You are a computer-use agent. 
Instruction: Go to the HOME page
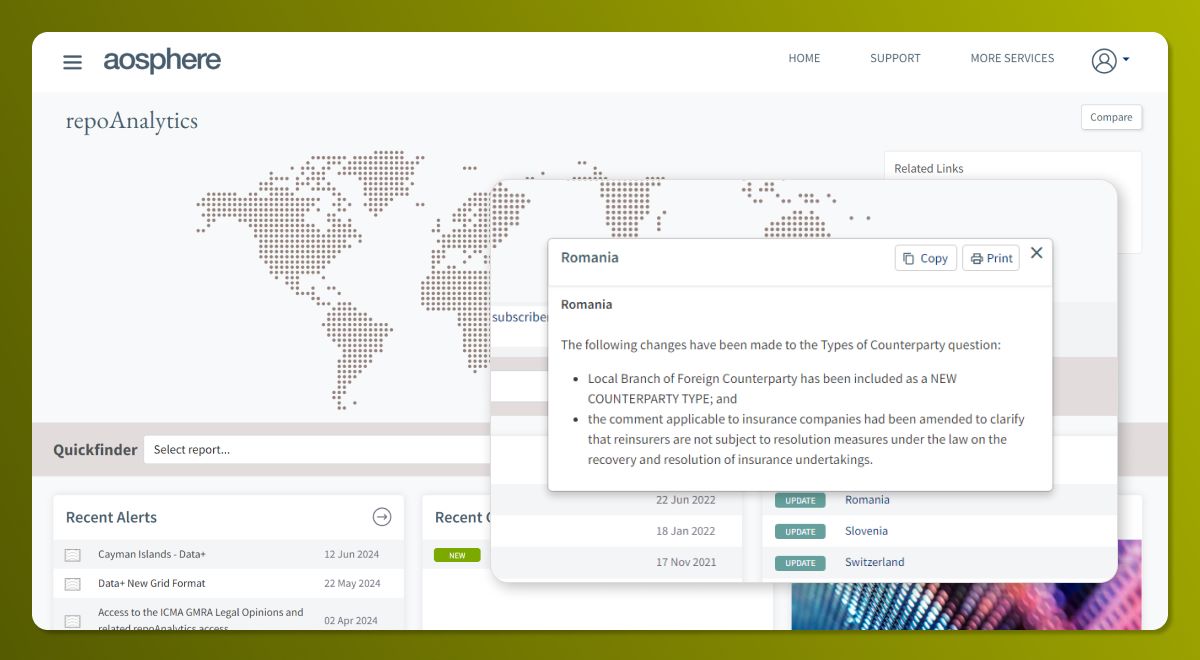tap(803, 58)
